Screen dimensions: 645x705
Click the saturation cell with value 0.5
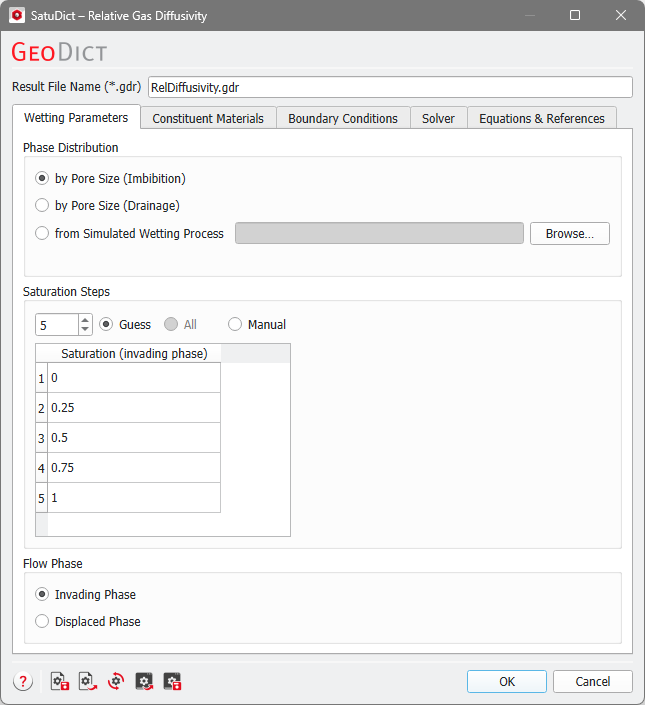point(134,438)
